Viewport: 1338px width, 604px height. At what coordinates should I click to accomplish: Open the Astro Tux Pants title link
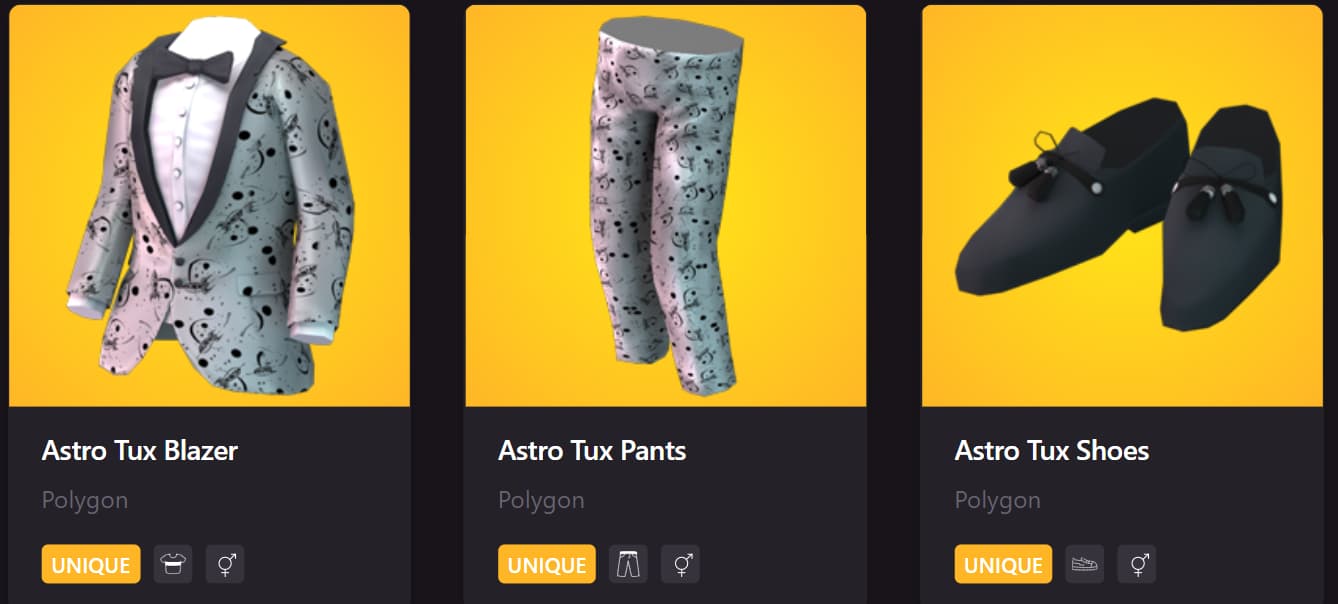[x=592, y=450]
